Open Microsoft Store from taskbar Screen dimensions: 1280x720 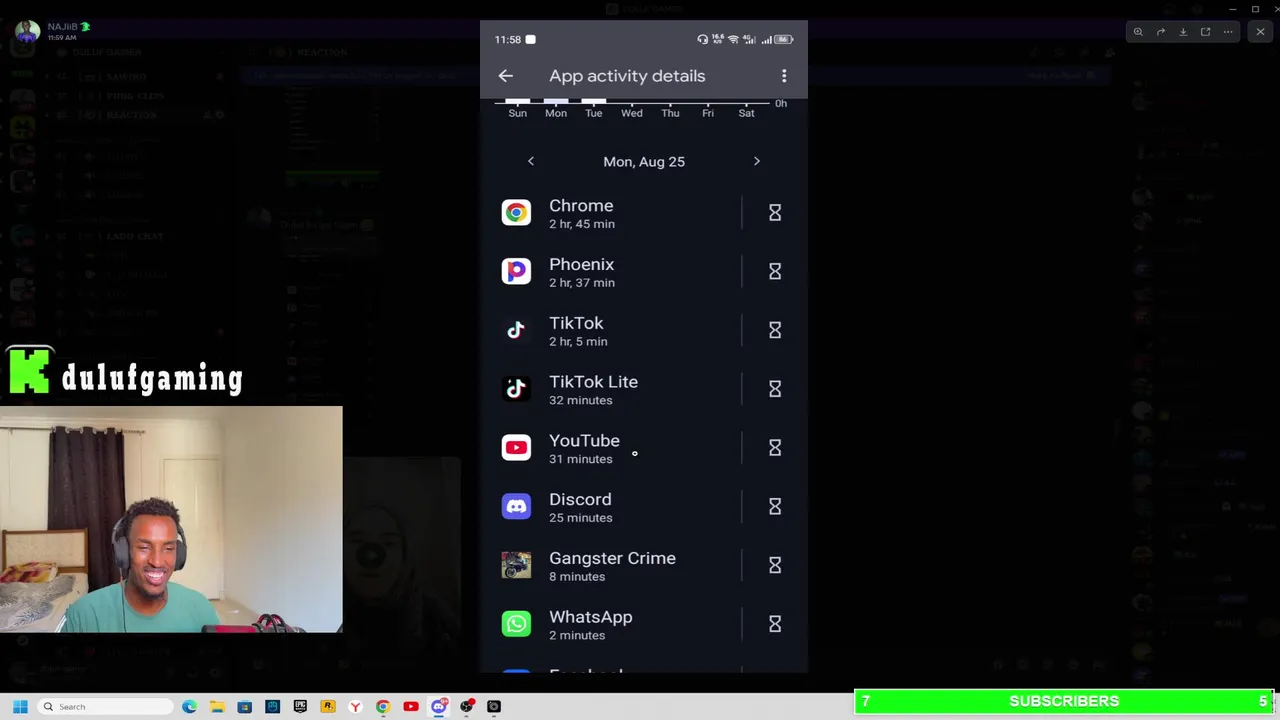pyautogui.click(x=245, y=707)
